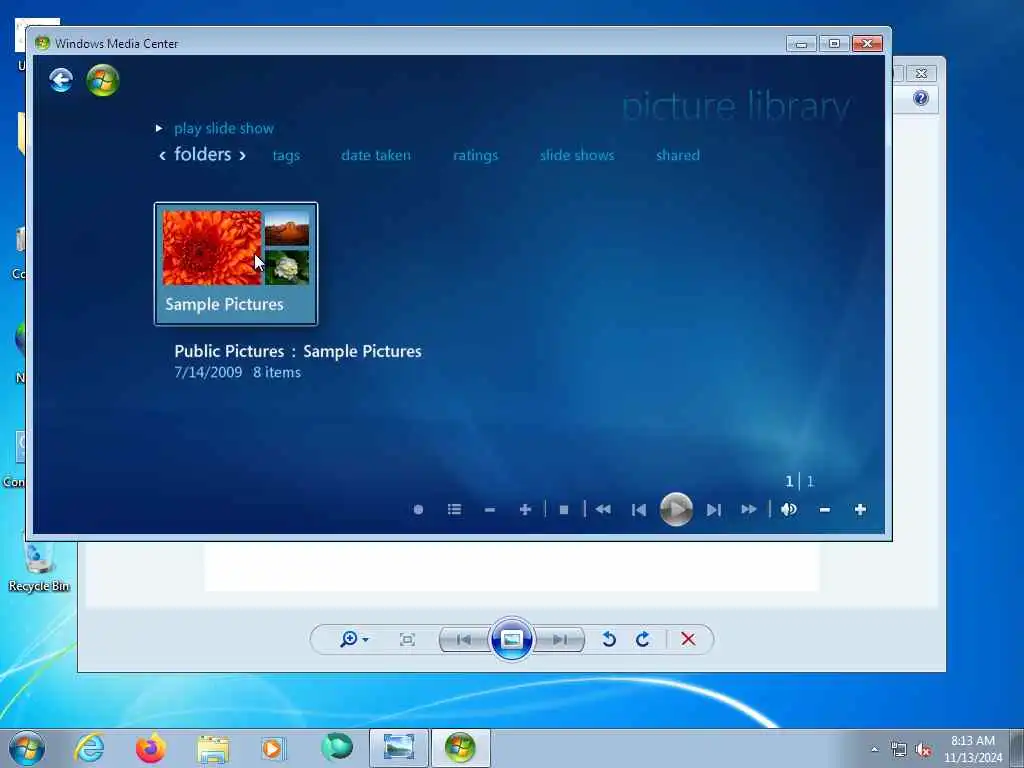
Task: Rotate clockwise in Photo Viewer
Action: tap(643, 639)
